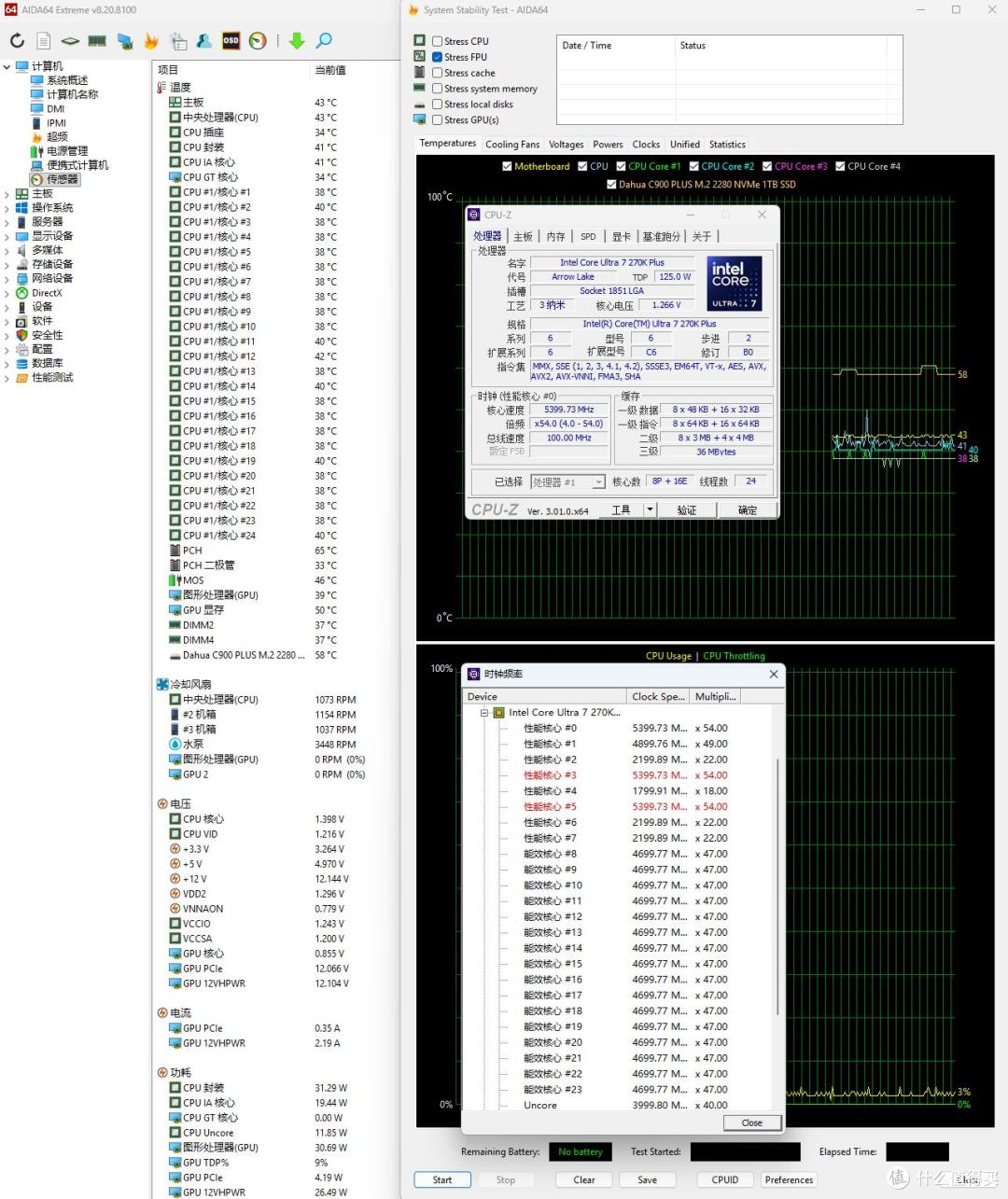1008x1199 pixels.
Task: Expand the 网络设备 tree node
Action: coord(7,279)
